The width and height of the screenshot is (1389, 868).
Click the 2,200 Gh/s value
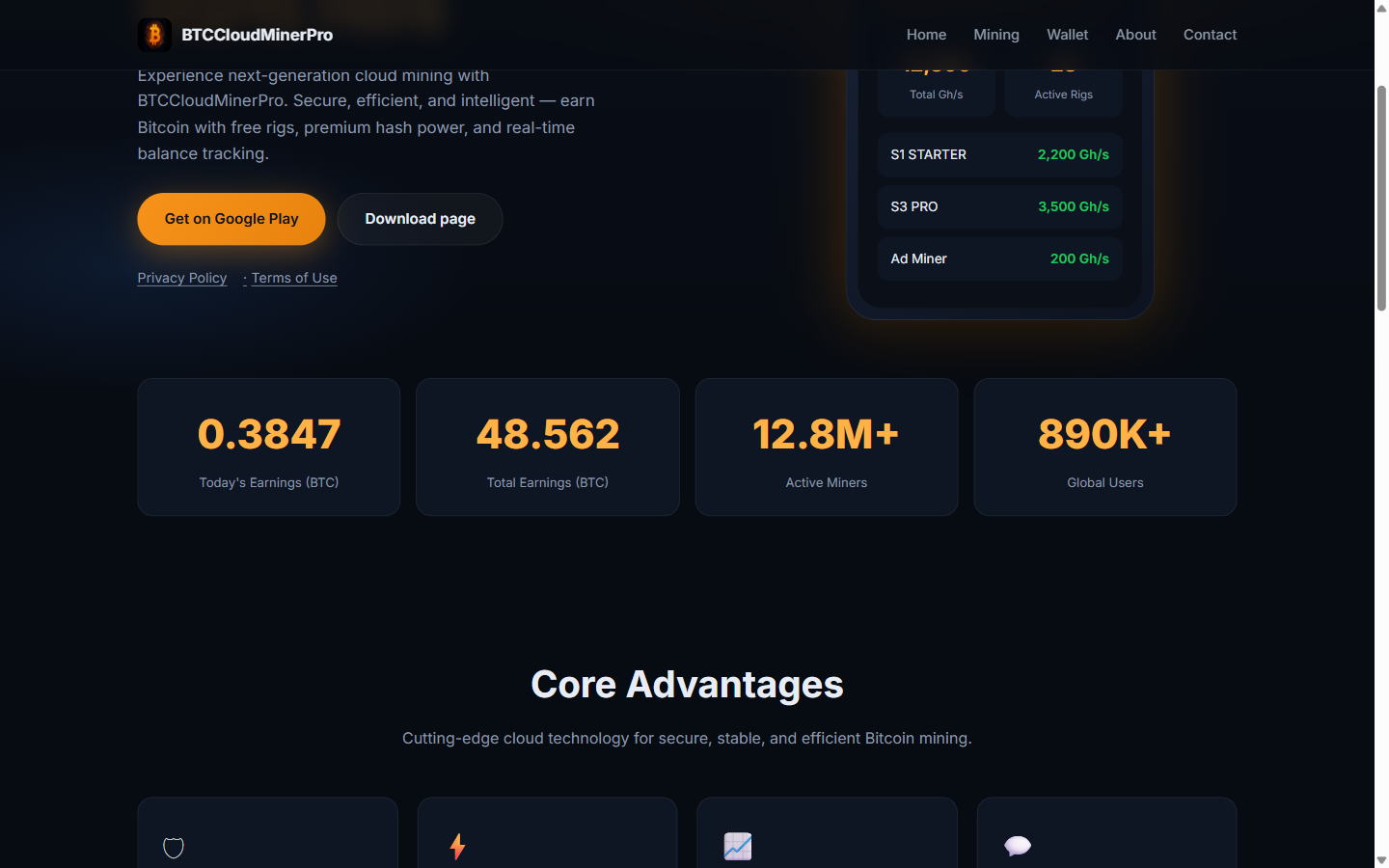tap(1074, 154)
